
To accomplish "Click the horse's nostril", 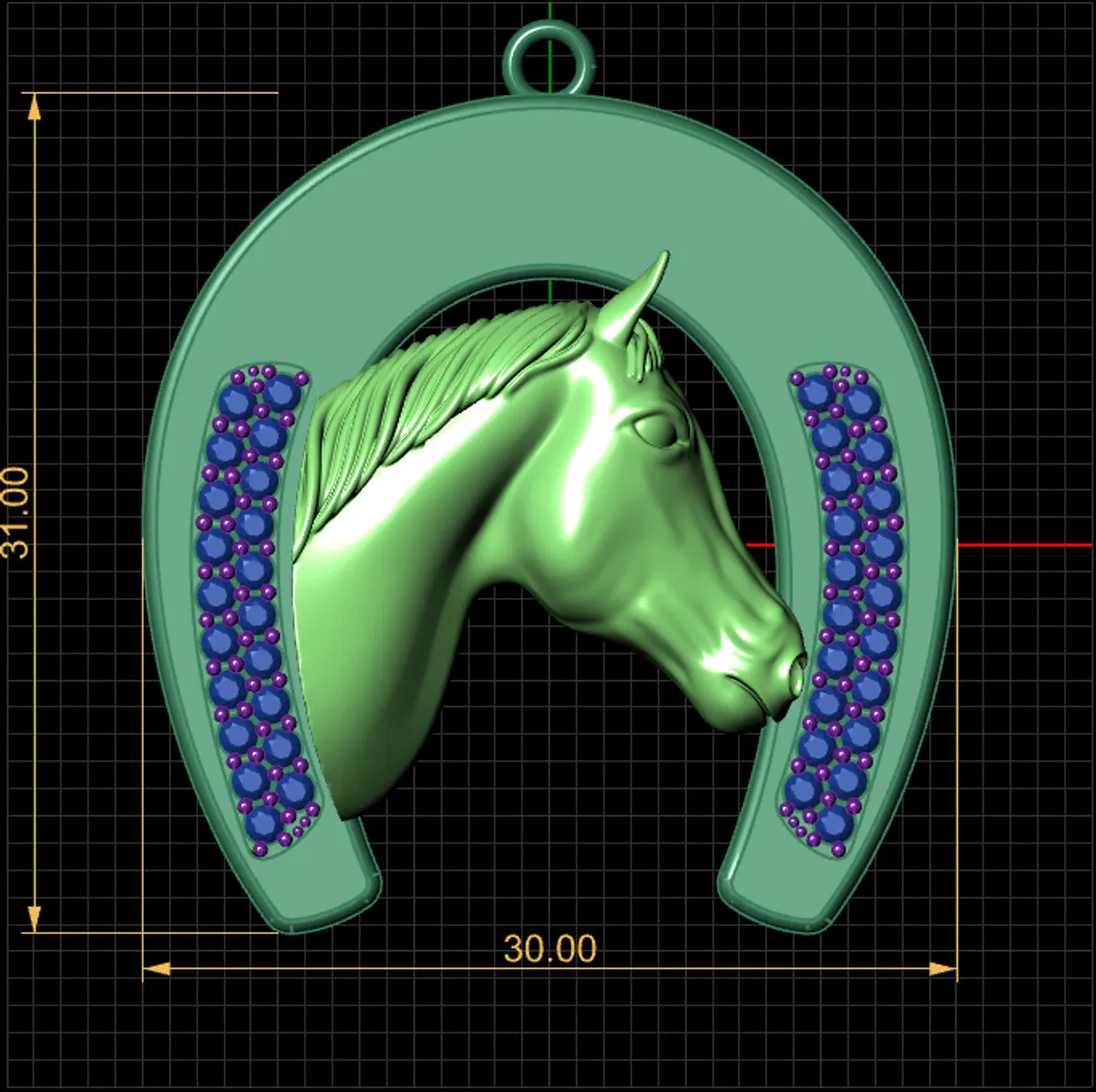I will coord(796,675).
